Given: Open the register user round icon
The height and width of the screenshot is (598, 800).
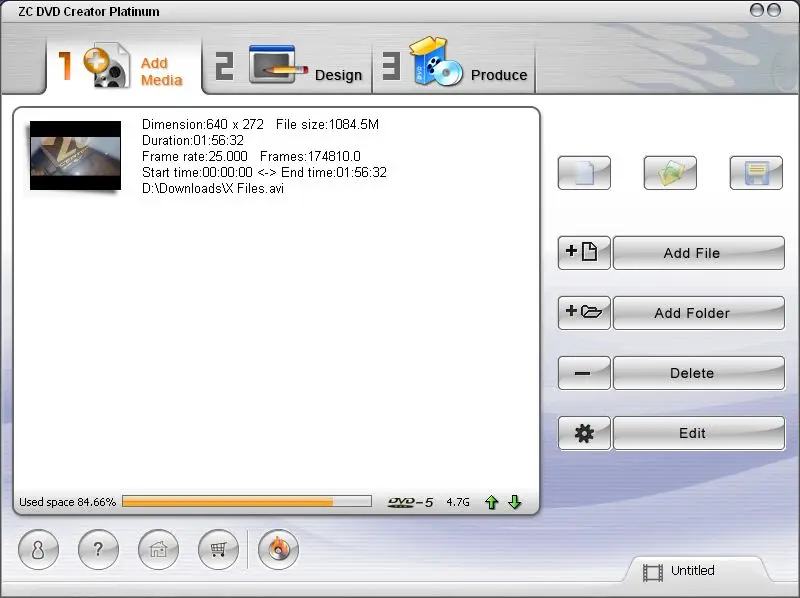Looking at the screenshot, I should (38, 549).
